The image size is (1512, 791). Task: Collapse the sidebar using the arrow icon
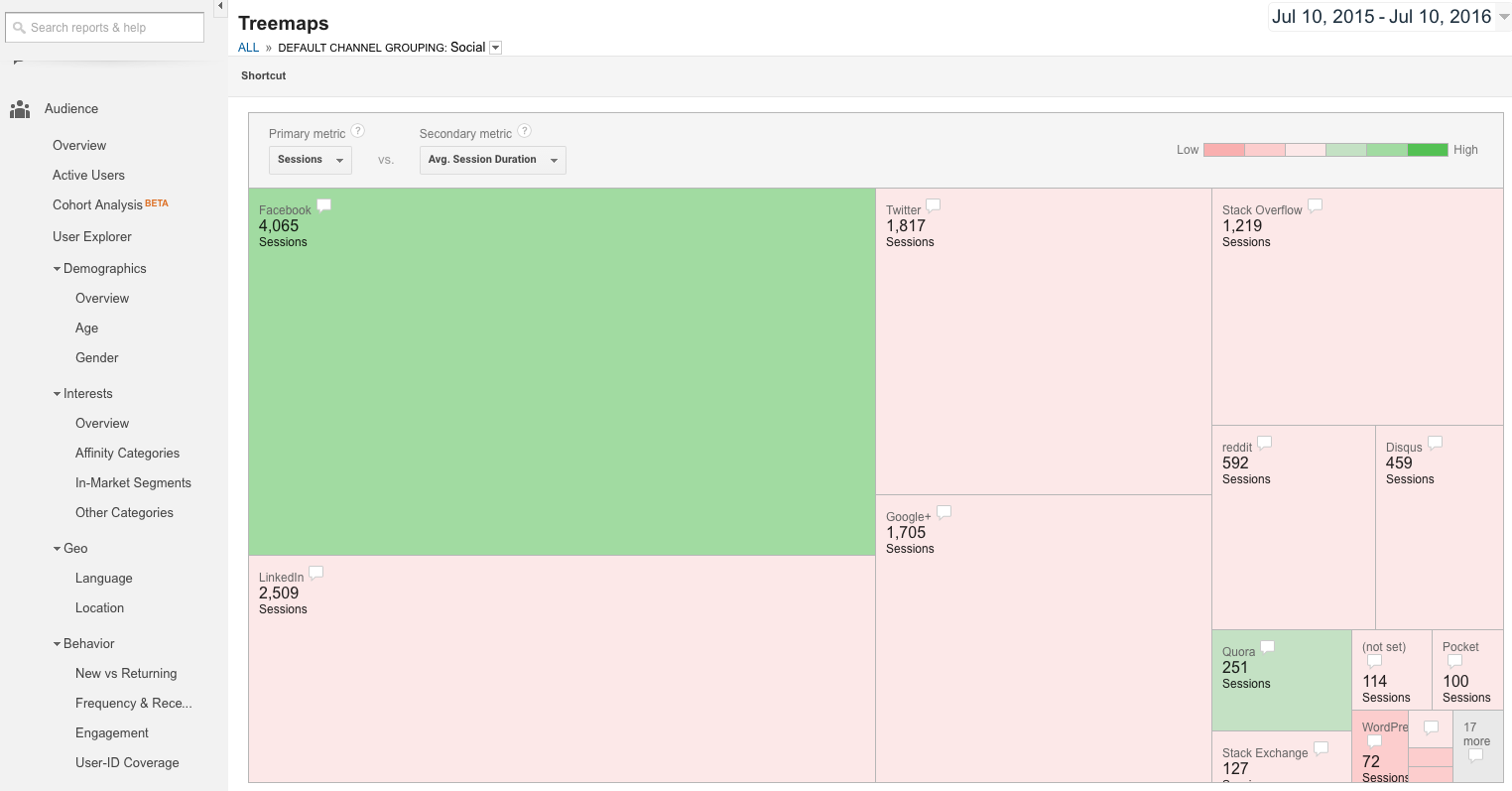point(219,7)
